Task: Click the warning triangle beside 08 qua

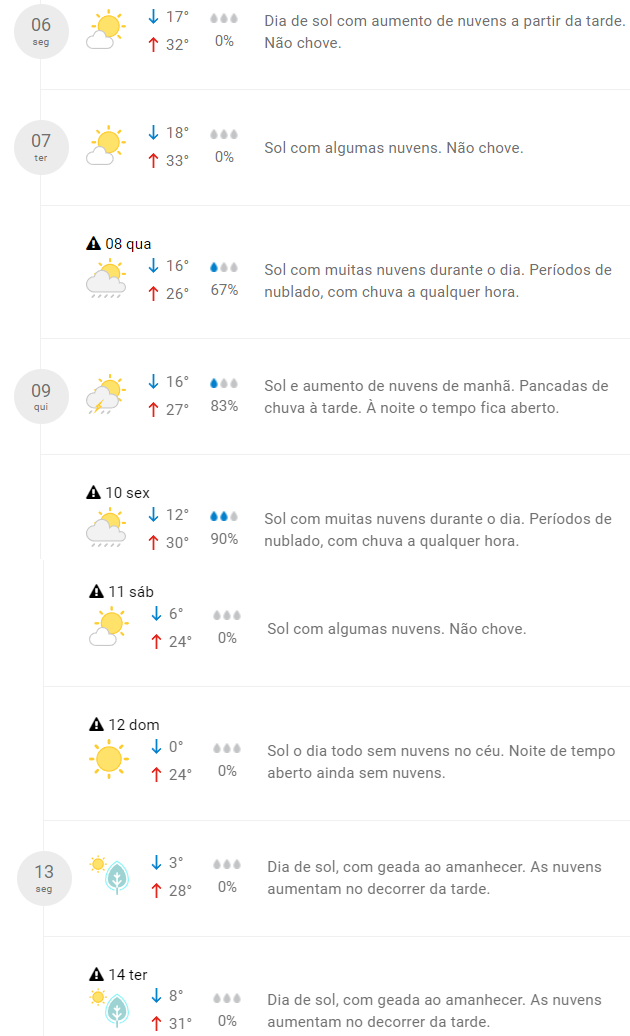Action: pyautogui.click(x=94, y=243)
